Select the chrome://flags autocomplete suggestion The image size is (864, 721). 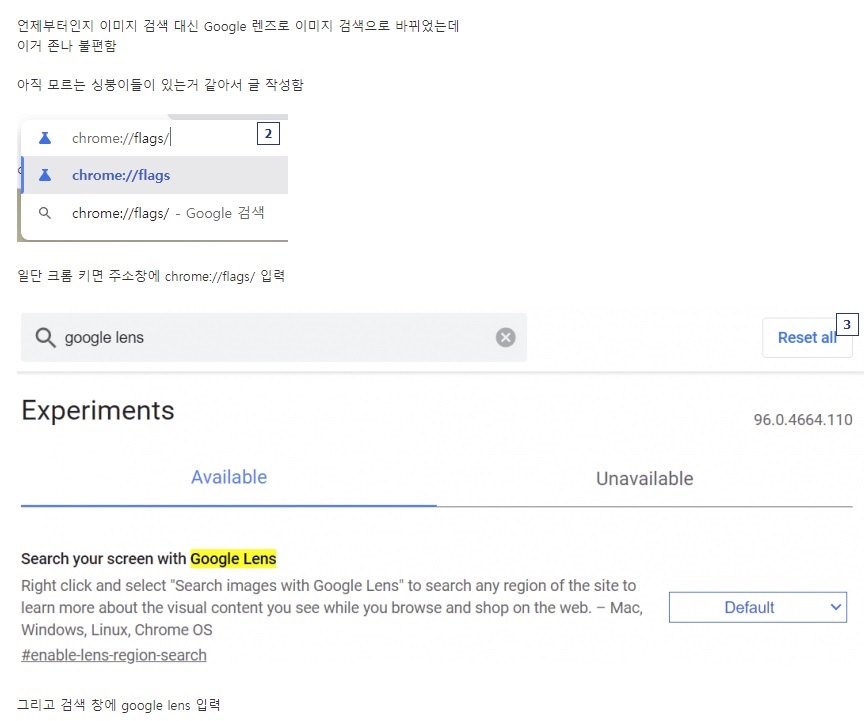tap(154, 175)
